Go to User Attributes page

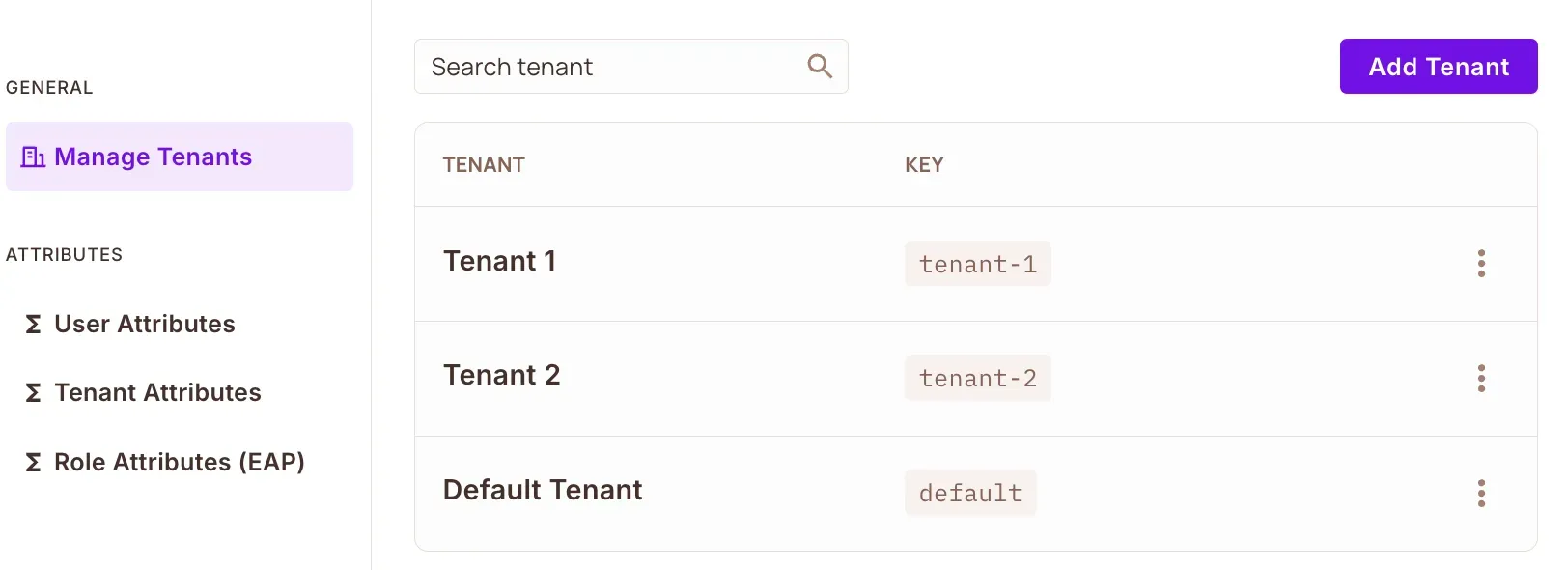click(145, 325)
